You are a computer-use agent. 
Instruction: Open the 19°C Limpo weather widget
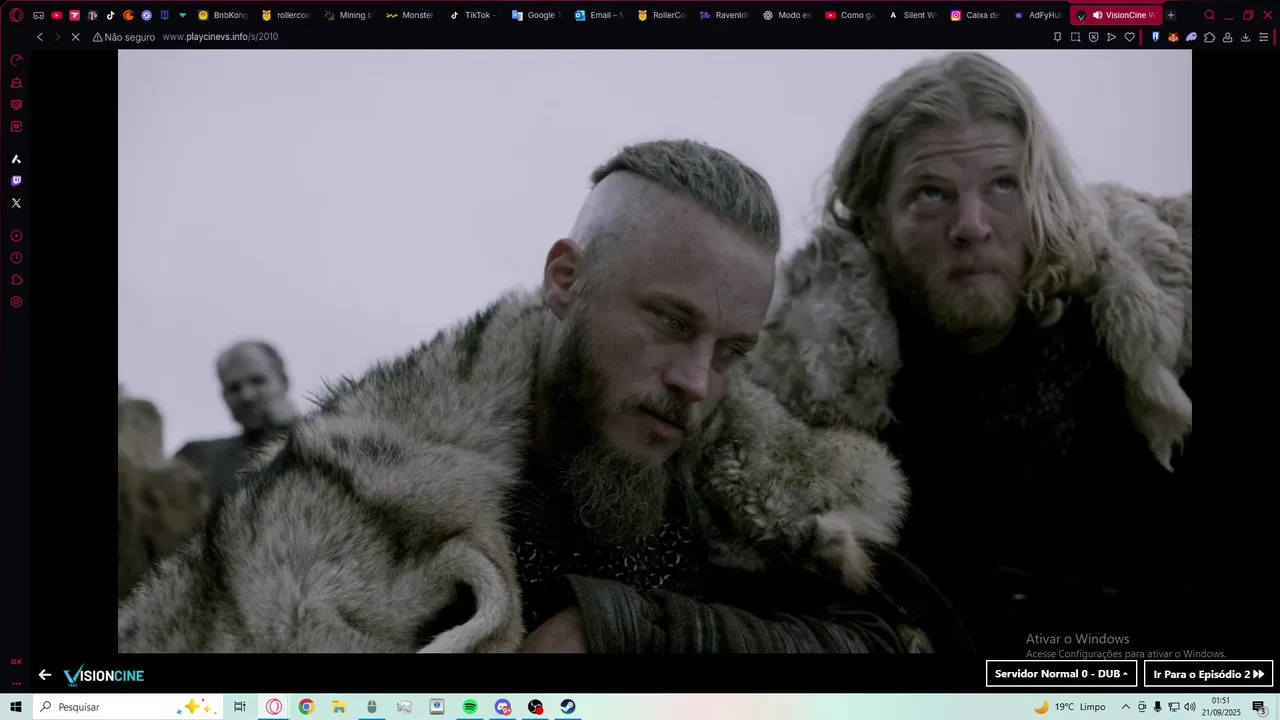(x=1070, y=707)
